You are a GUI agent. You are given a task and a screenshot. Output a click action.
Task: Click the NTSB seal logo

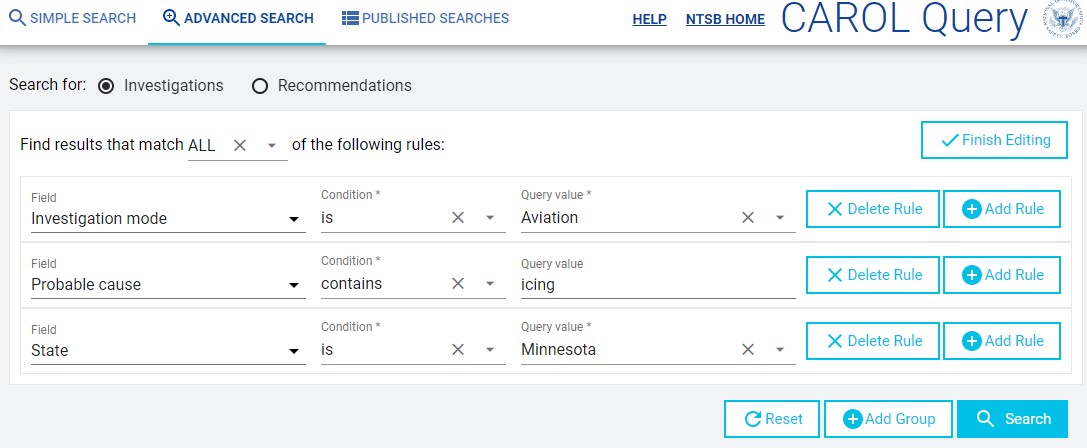tap(1062, 19)
